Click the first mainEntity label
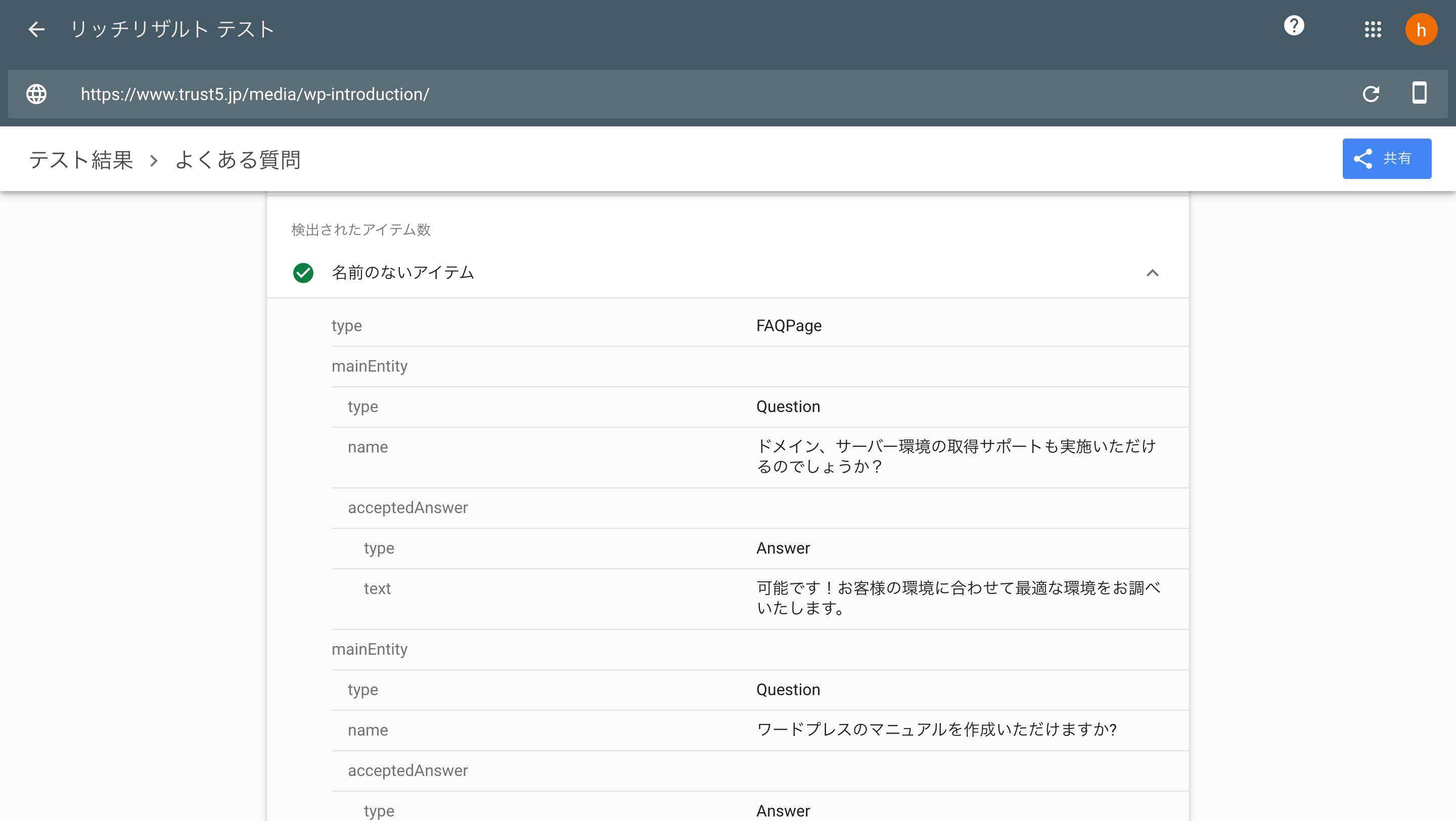The height and width of the screenshot is (821, 1456). (x=370, y=366)
